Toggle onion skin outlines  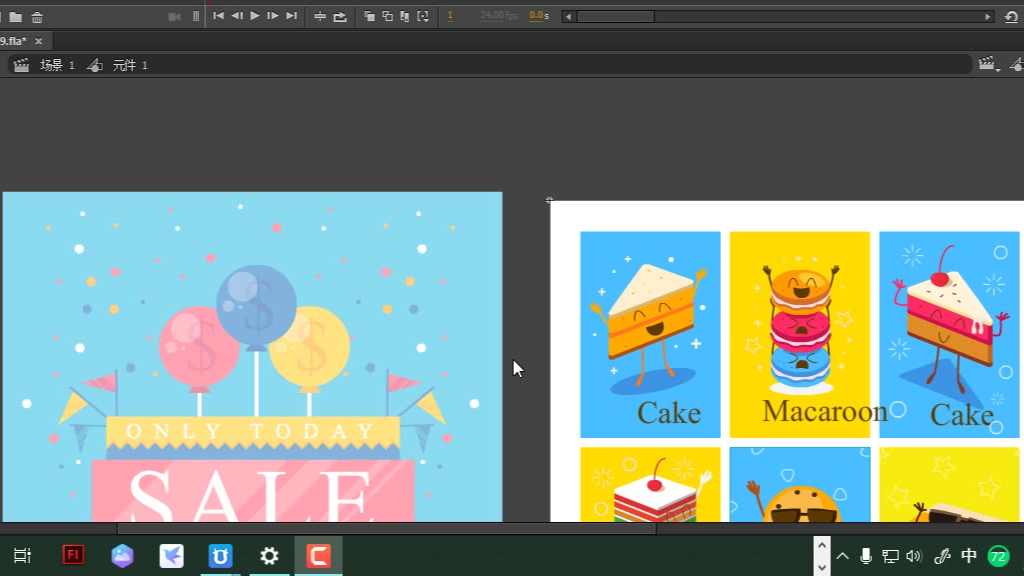pos(387,16)
